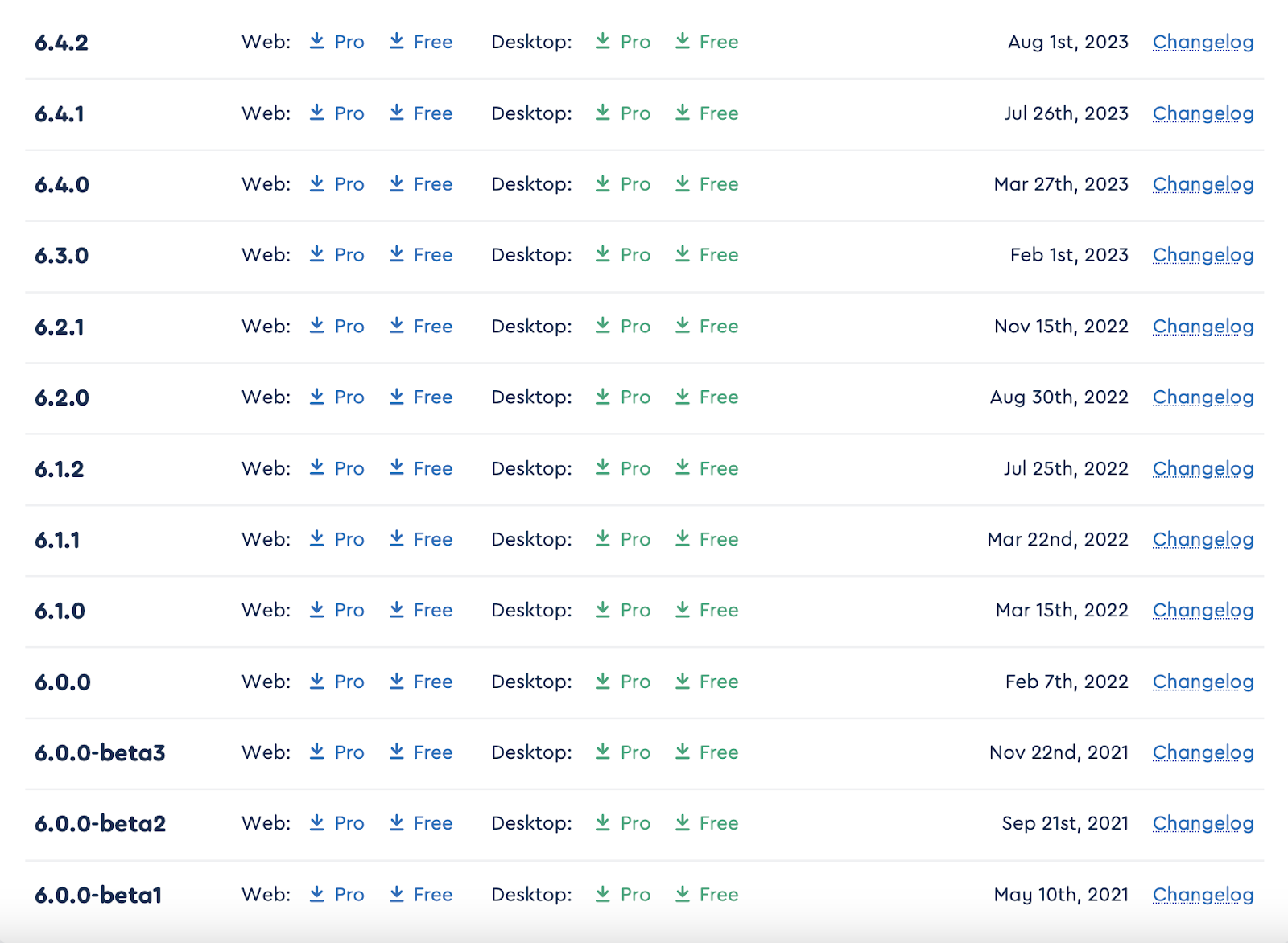Download the 6.1.1 Desktop Pro package
The width and height of the screenshot is (1288, 943).
coord(622,539)
